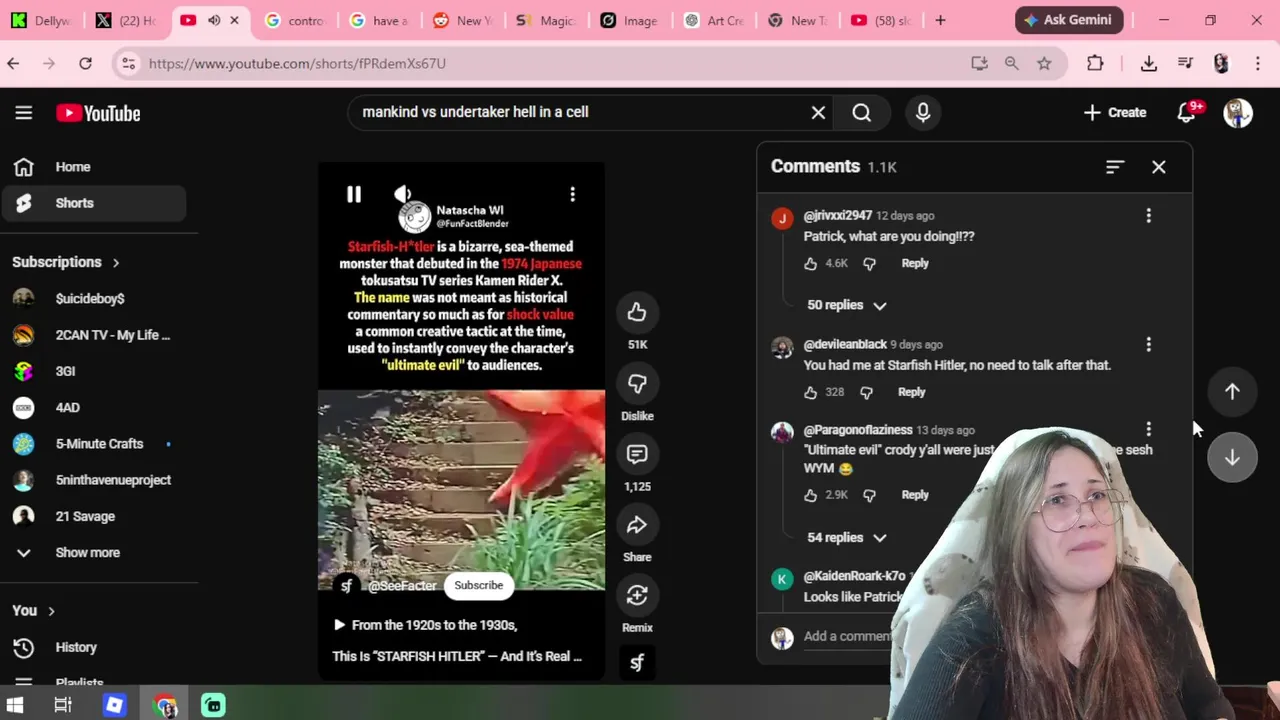Dislike @devileanblack's comment
Screen dimensions: 1280x720
pos(866,393)
